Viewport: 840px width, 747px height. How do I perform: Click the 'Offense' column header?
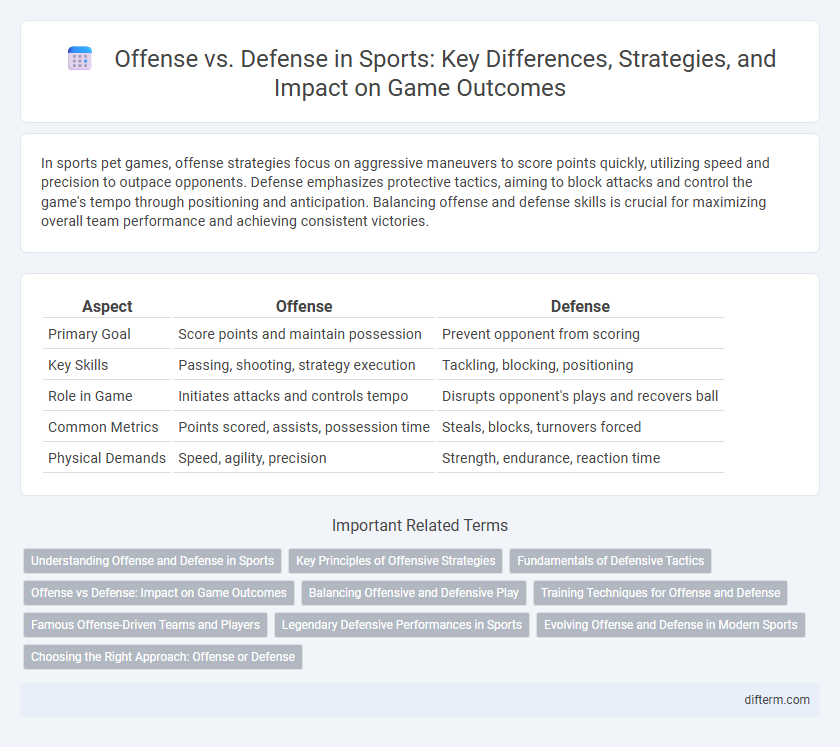[304, 307]
